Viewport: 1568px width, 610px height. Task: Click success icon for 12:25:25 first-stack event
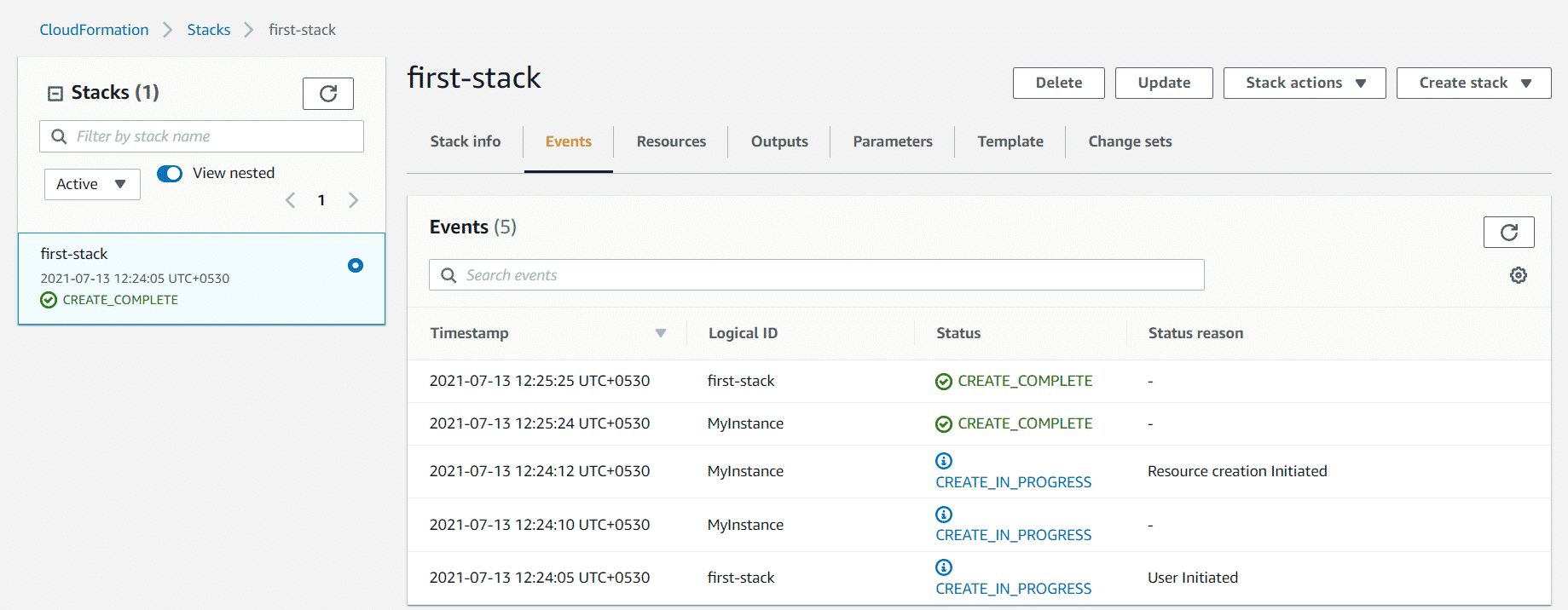[x=944, y=382]
